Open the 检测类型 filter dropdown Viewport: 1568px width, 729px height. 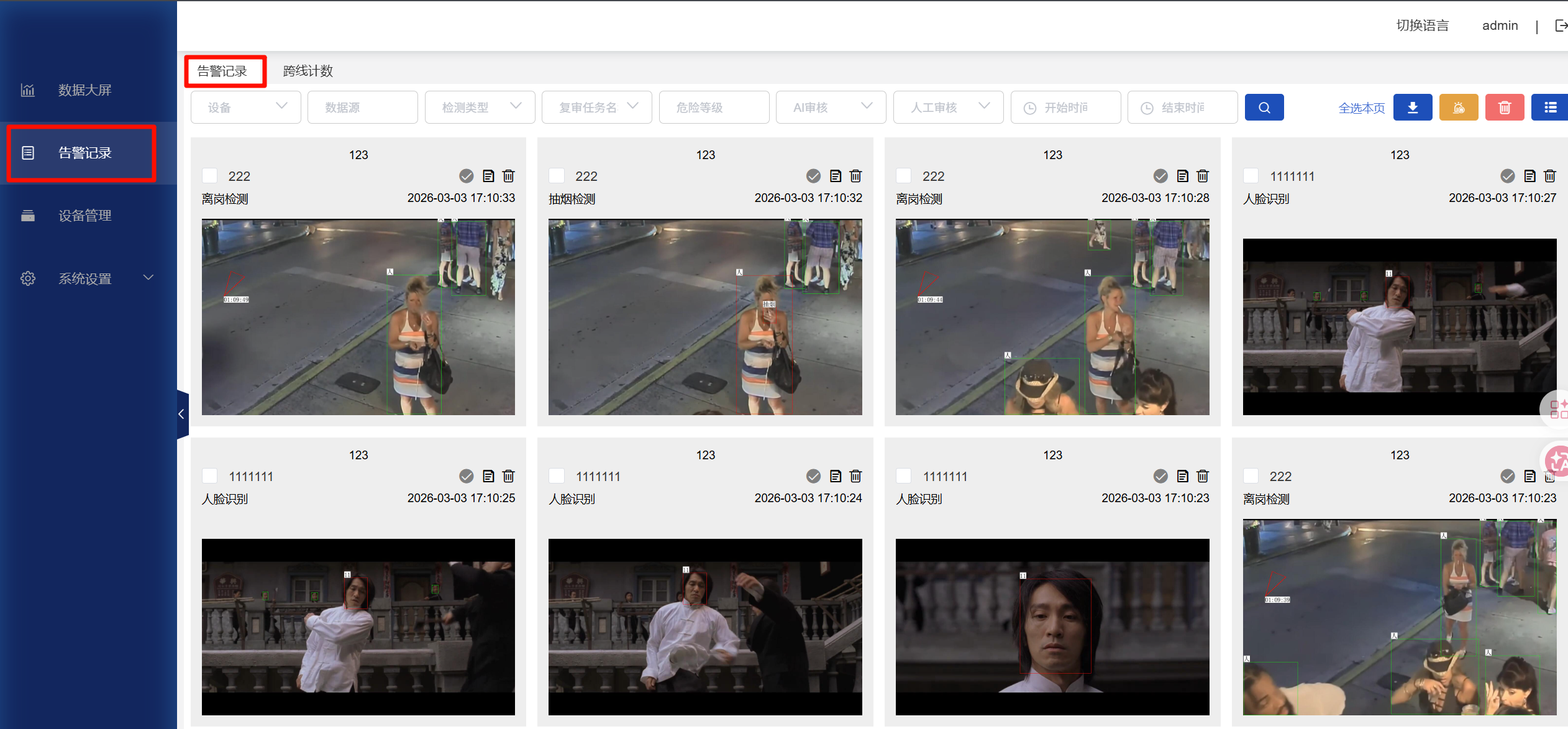(x=480, y=108)
